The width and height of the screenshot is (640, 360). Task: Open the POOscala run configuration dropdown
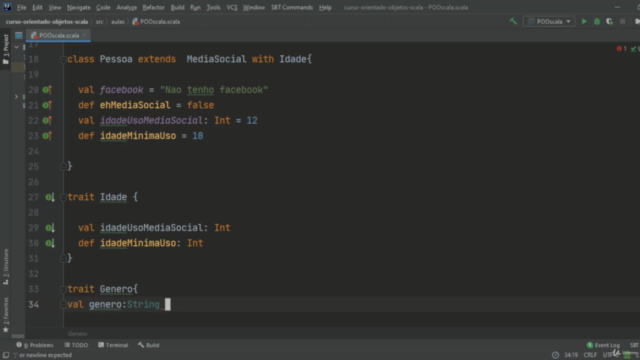pos(549,22)
